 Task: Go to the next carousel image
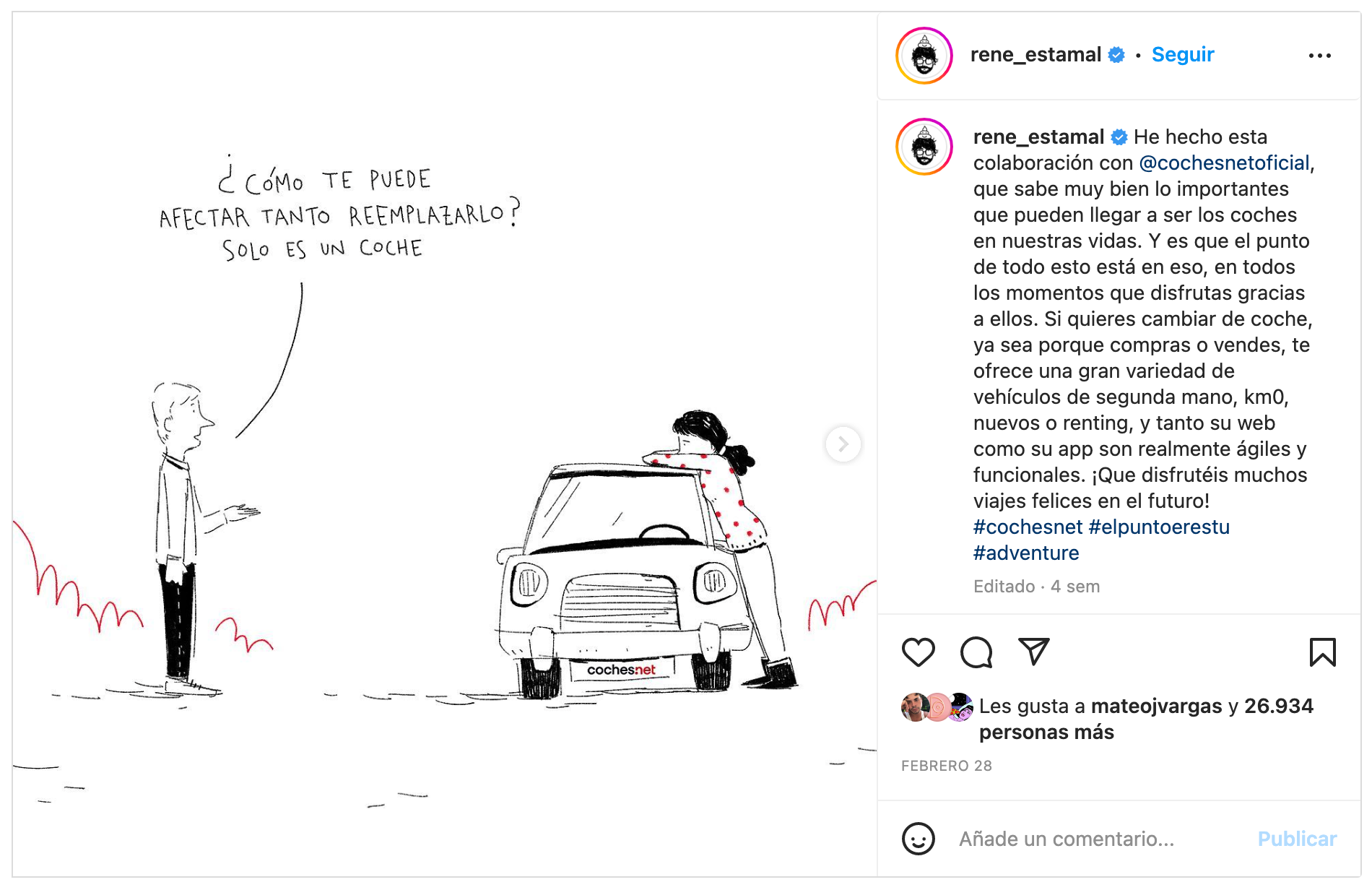coord(843,444)
